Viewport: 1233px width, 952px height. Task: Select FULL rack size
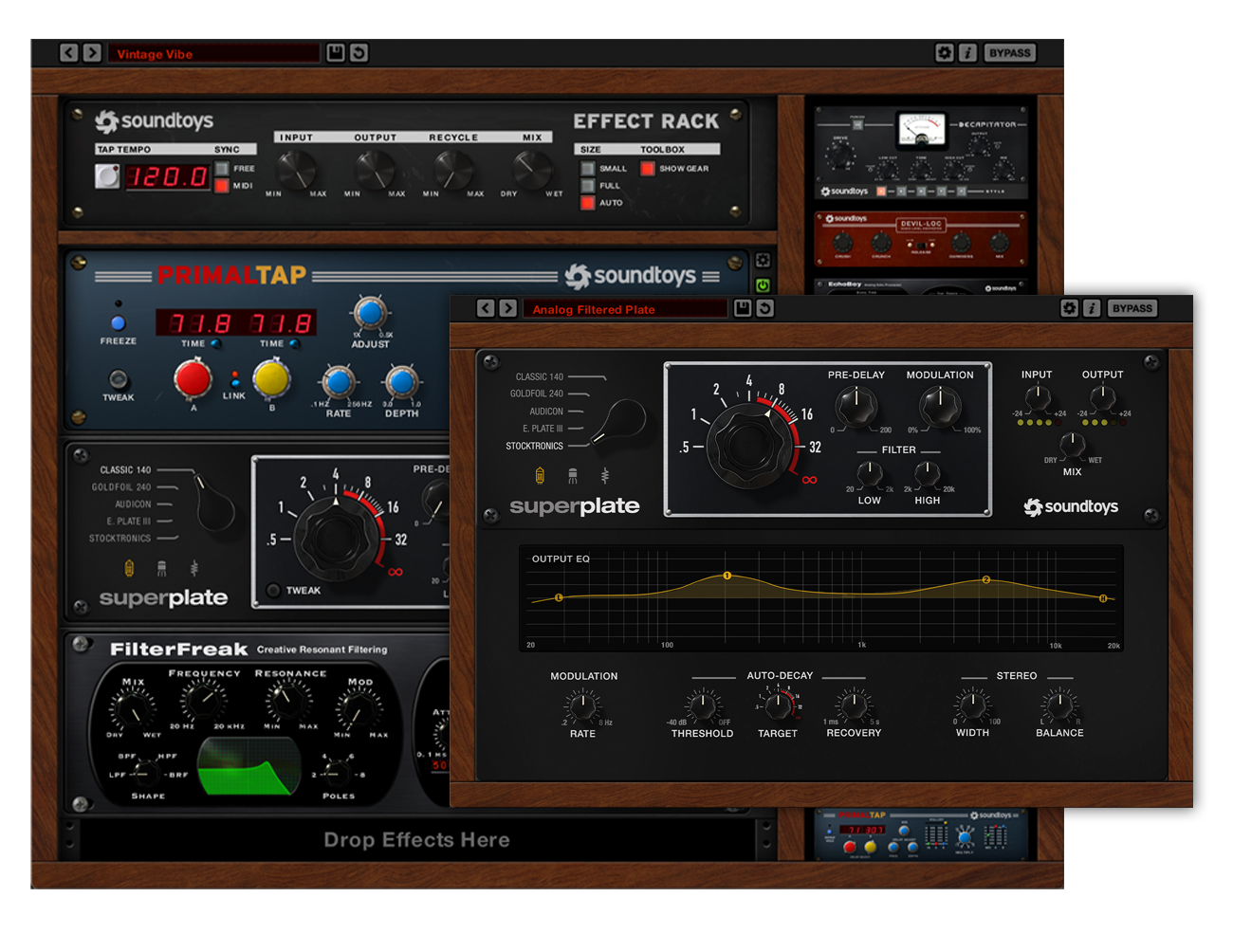588,186
